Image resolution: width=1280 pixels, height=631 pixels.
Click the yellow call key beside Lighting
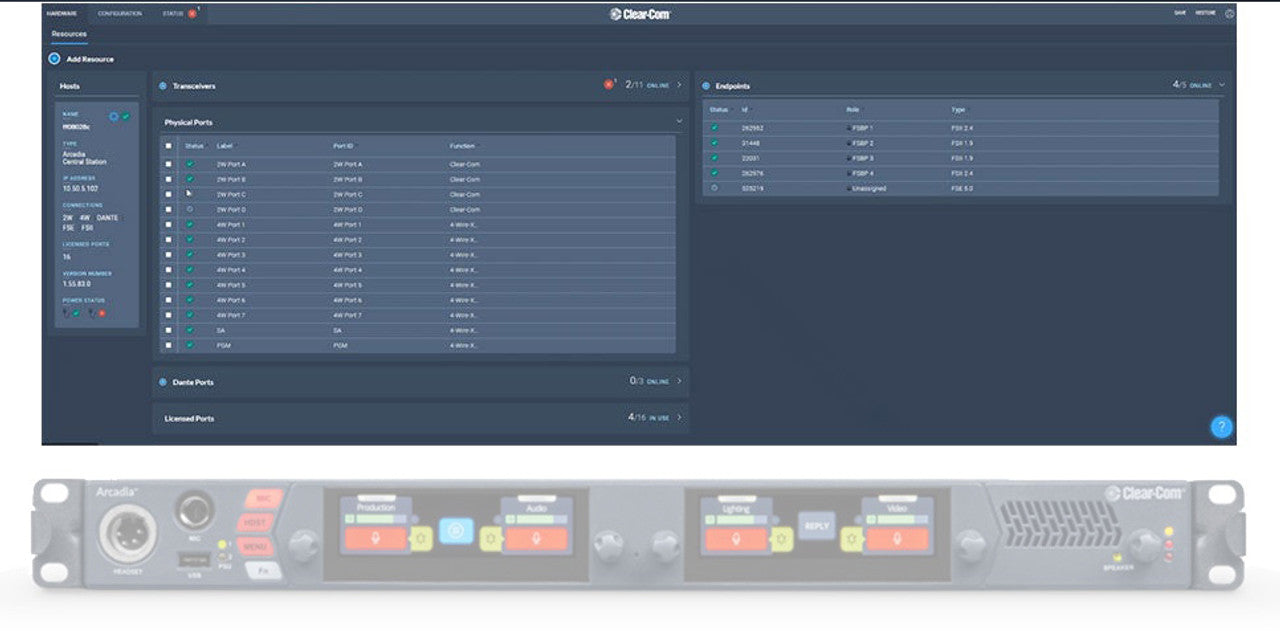pos(781,540)
